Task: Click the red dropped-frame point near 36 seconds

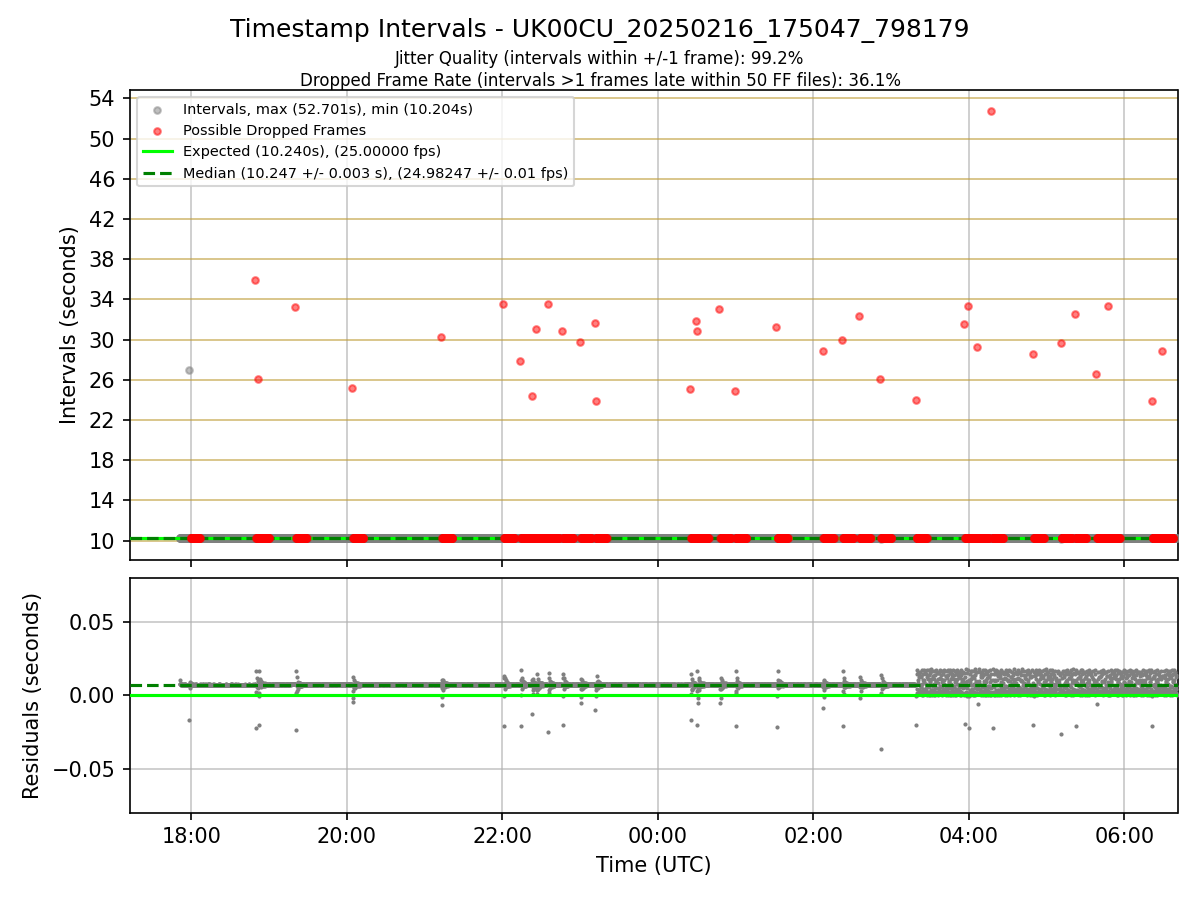Action: coord(255,280)
